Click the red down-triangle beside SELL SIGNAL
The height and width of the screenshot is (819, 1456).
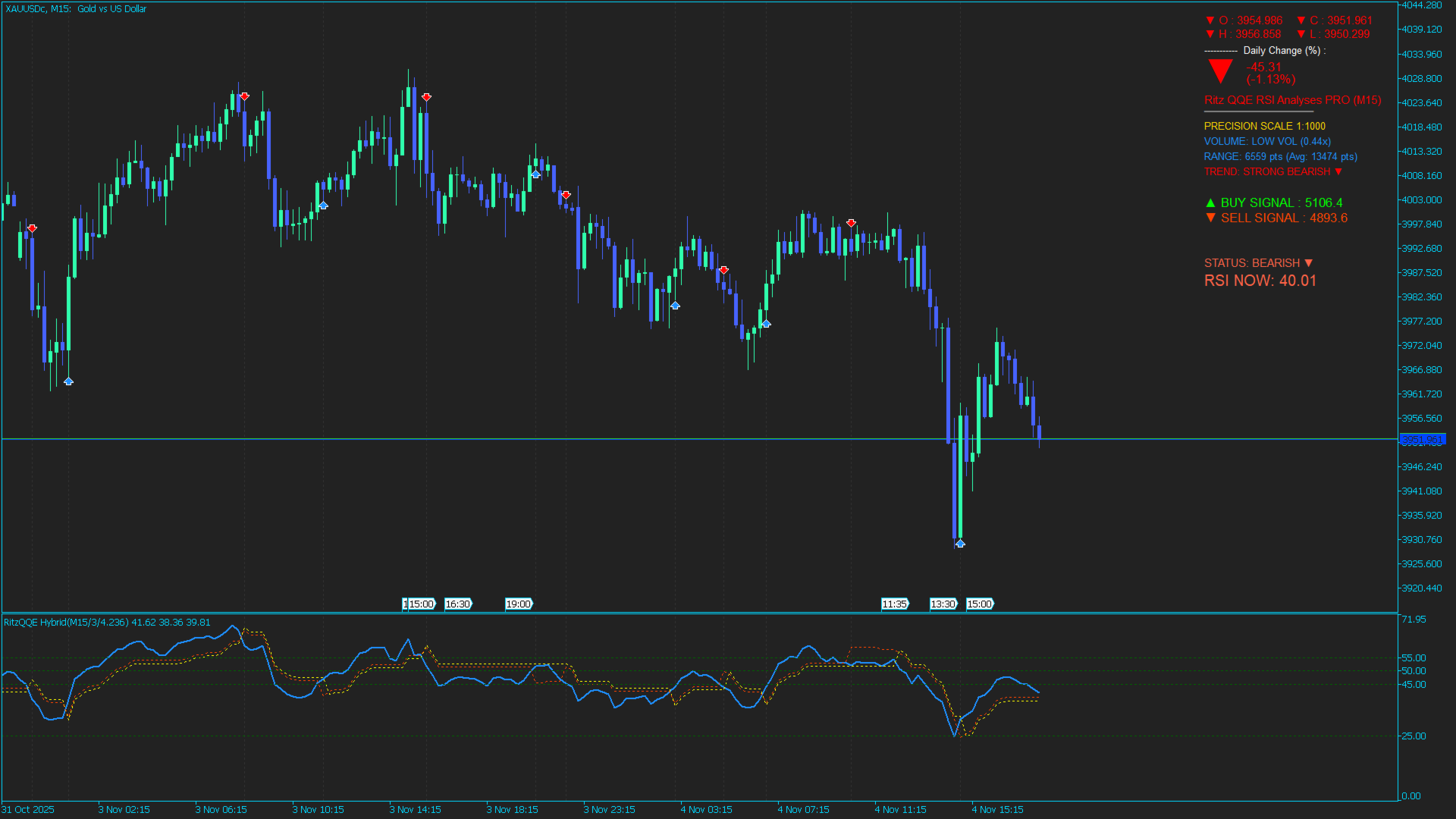click(1210, 218)
